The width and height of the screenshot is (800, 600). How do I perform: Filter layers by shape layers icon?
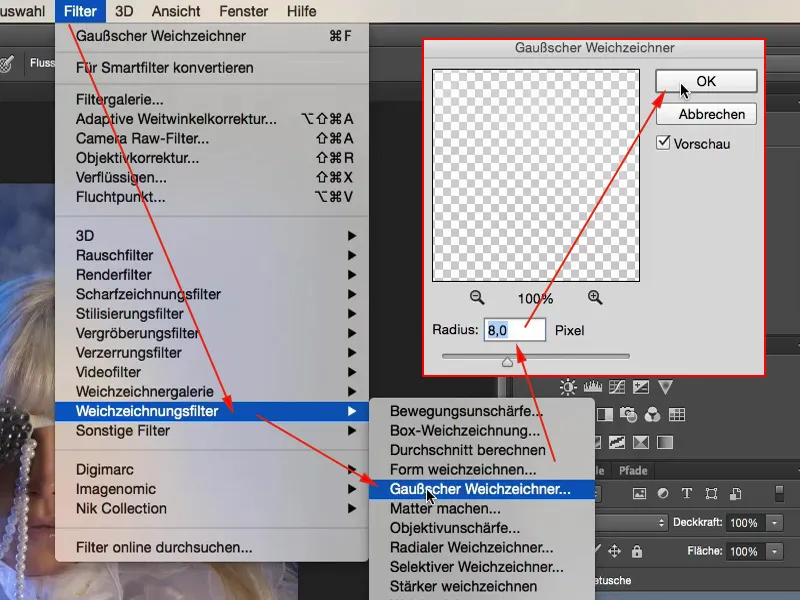tap(711, 493)
